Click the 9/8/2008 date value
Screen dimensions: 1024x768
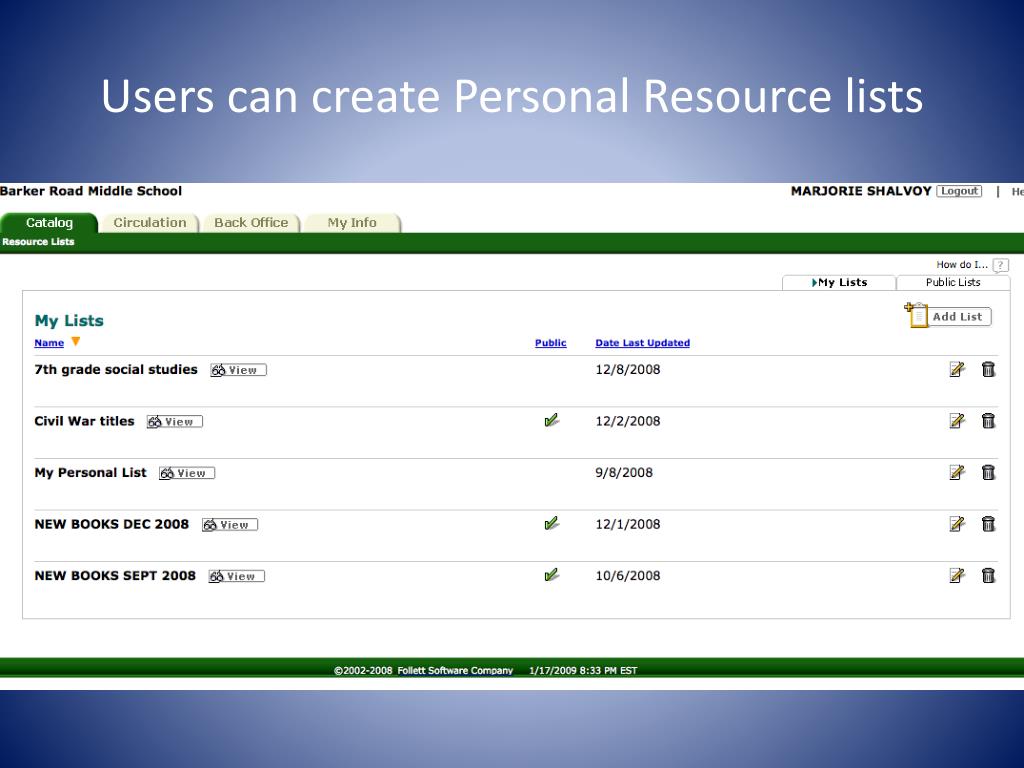point(624,473)
